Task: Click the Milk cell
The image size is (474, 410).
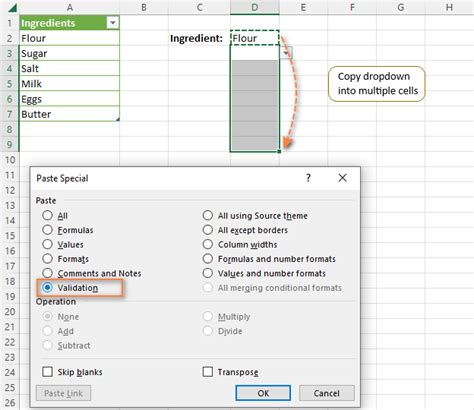Action: 69,84
